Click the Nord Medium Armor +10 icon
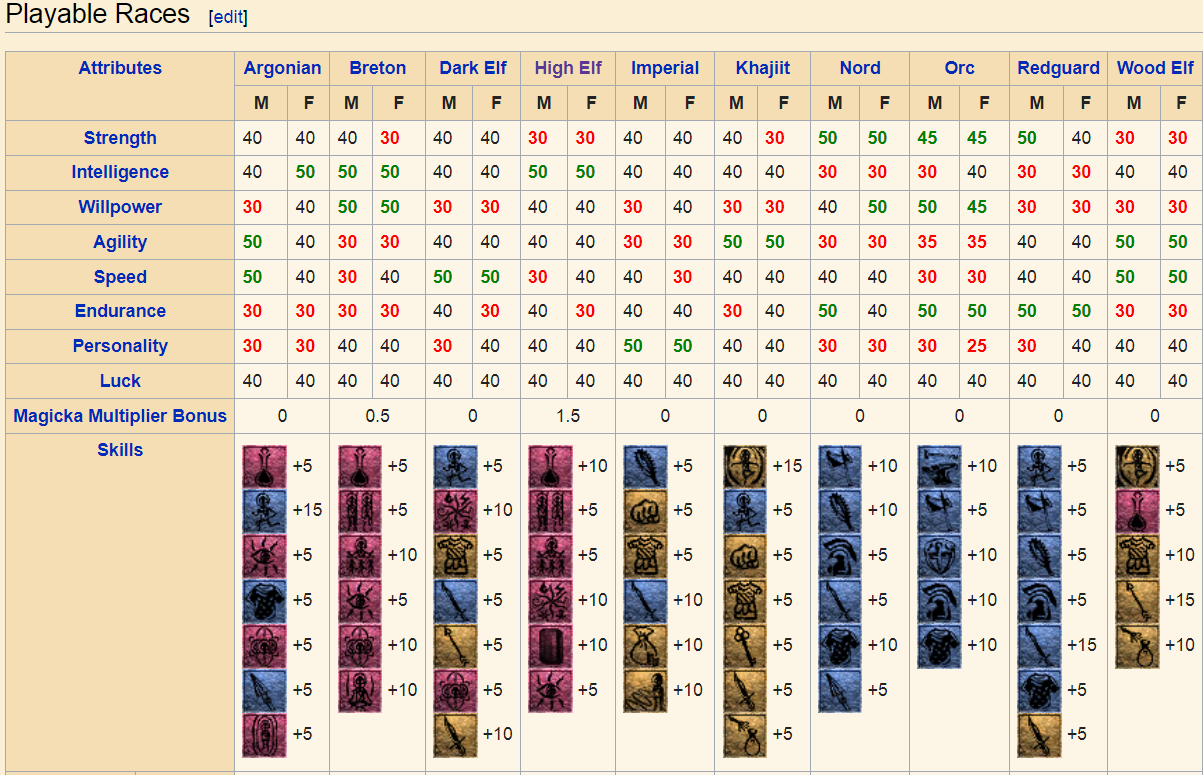Viewport: 1203px width, 775px height. 840,646
